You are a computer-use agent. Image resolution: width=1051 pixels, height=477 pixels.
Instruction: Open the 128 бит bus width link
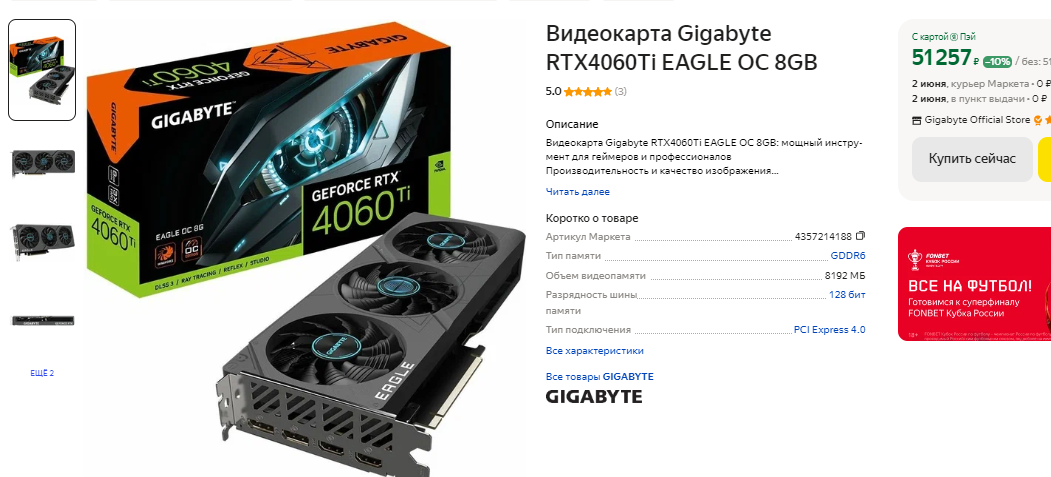[847, 294]
